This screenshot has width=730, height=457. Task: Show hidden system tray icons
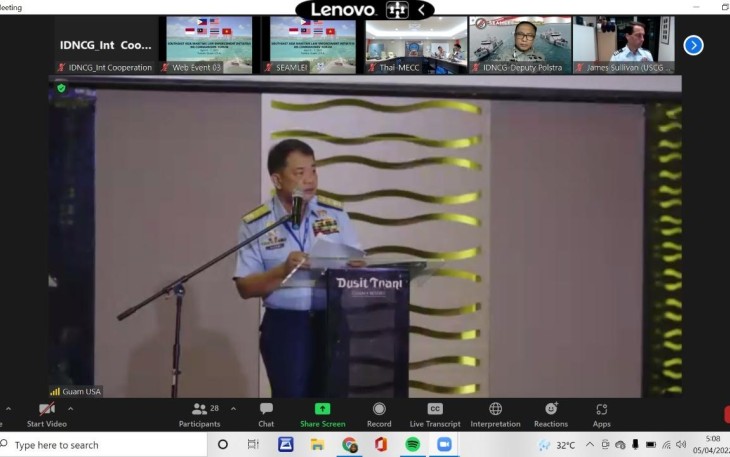(589, 444)
